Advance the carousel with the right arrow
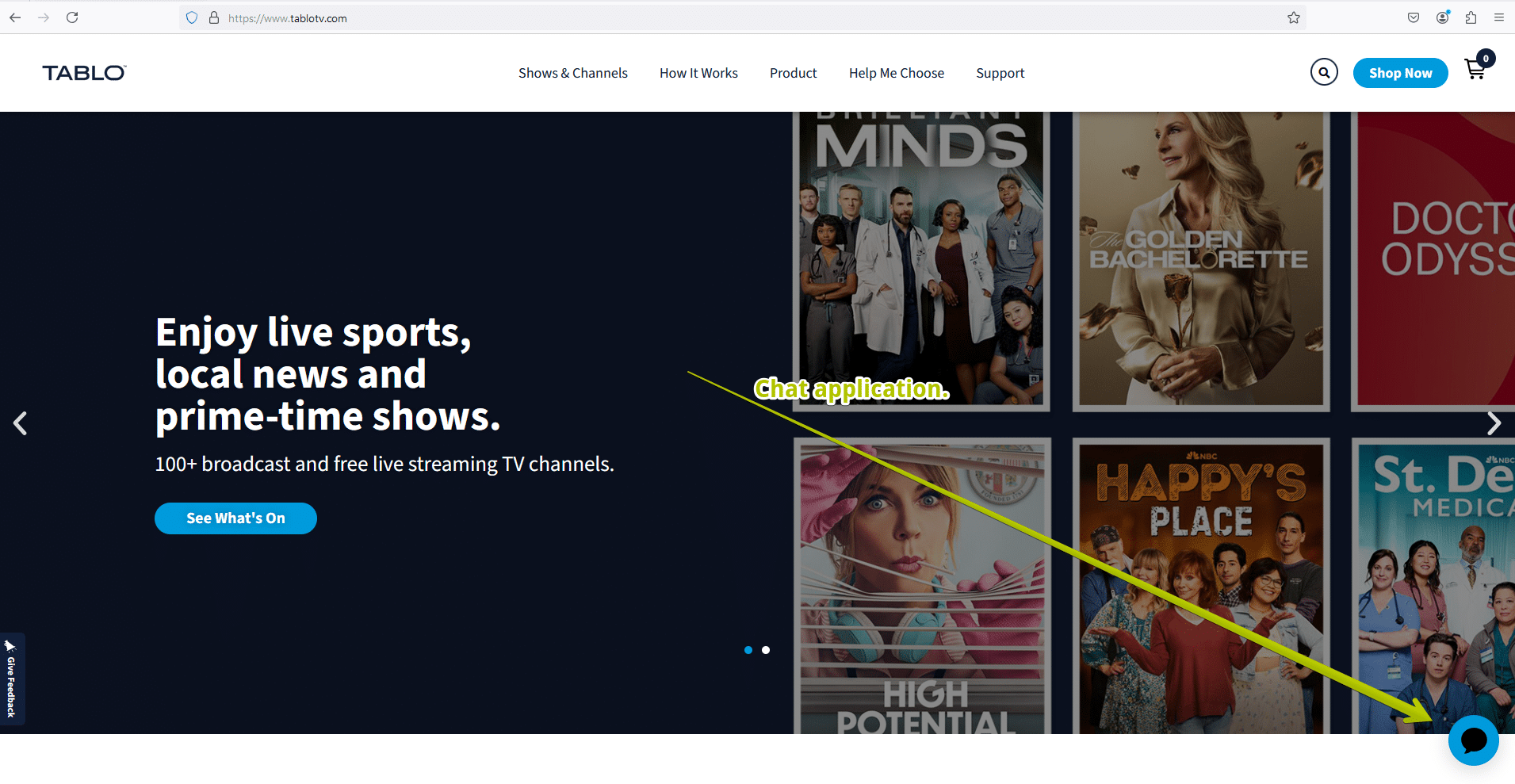Screen dimensions: 1515x784 point(1494,423)
